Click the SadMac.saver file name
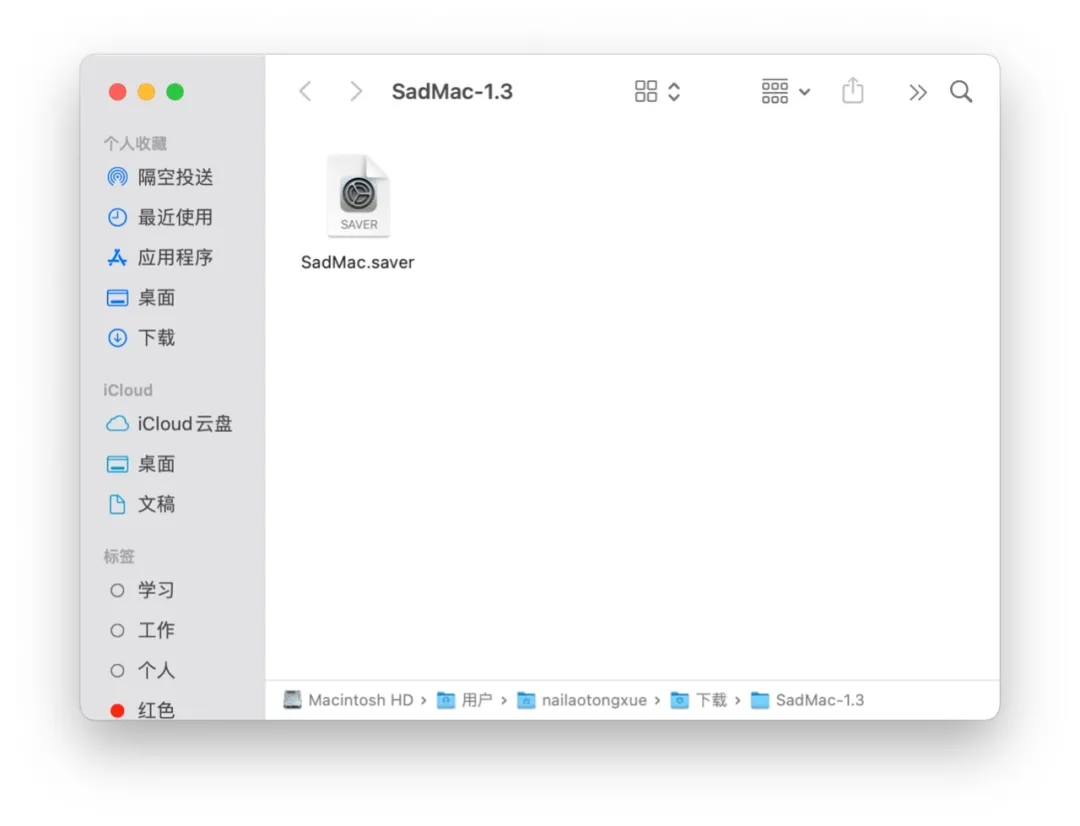The width and height of the screenshot is (1080, 826). (x=357, y=262)
